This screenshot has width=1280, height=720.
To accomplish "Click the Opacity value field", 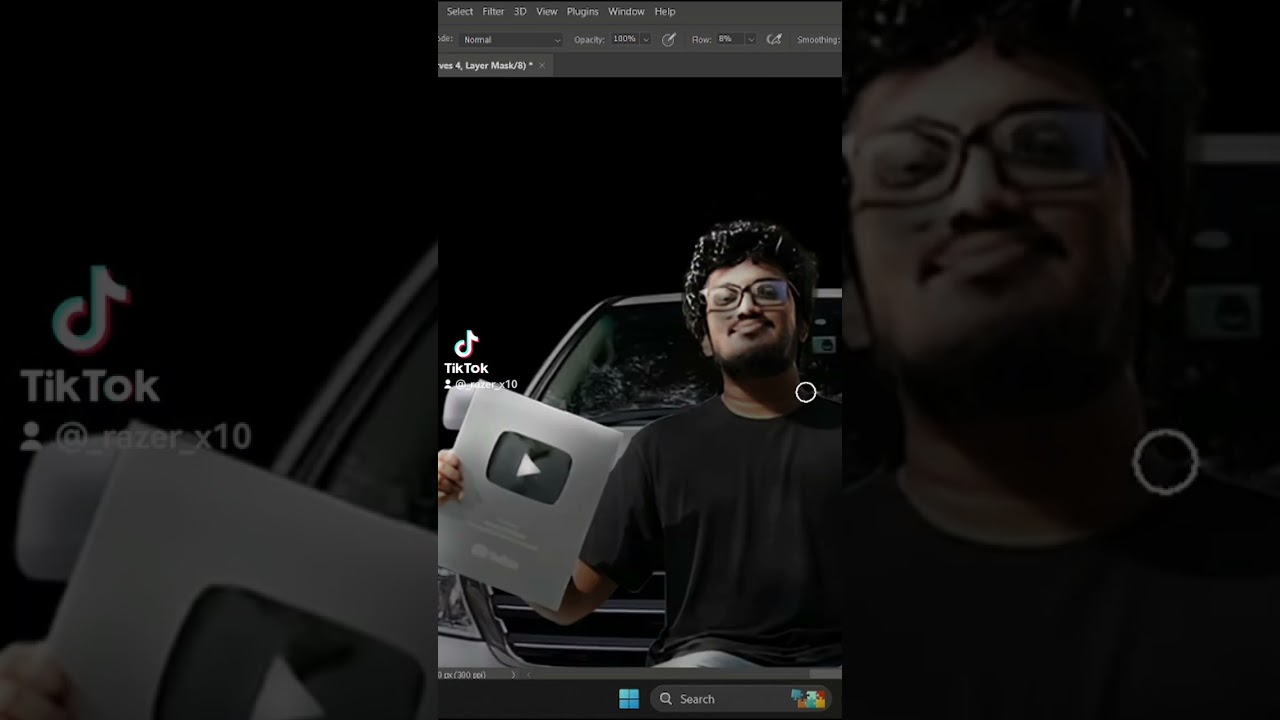I will 624,40.
